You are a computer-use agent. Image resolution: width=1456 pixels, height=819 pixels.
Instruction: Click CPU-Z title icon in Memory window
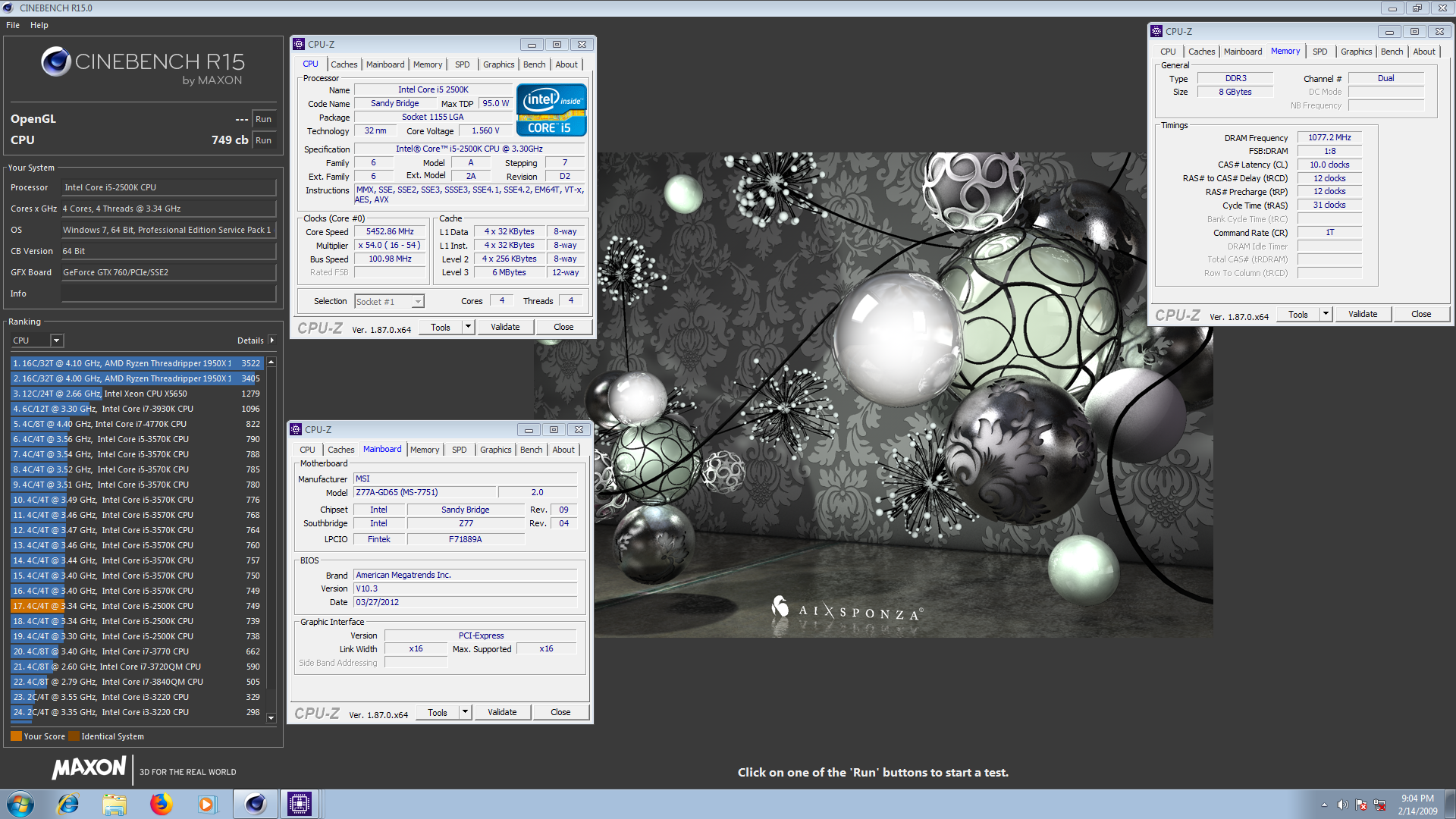[x=1156, y=31]
